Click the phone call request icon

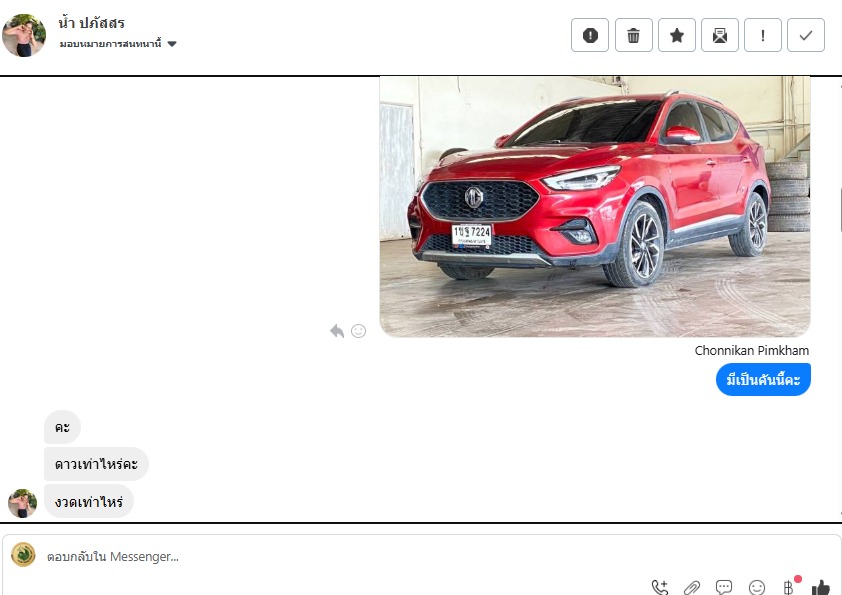[660, 587]
